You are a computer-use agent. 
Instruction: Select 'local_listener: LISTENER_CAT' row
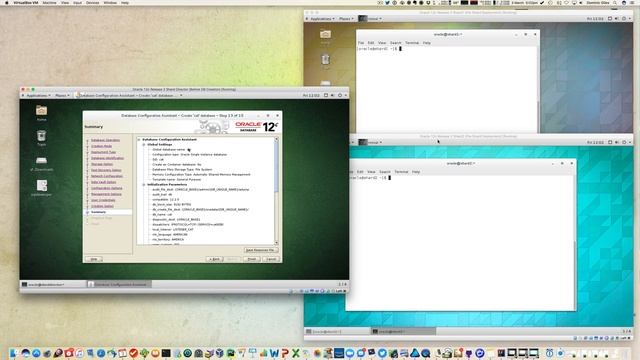173,229
